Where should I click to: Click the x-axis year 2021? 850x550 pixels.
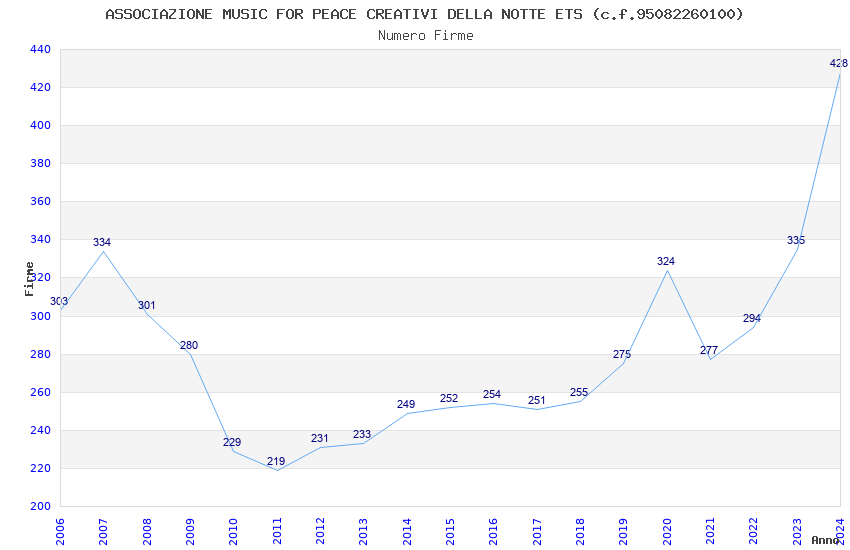pos(711,531)
